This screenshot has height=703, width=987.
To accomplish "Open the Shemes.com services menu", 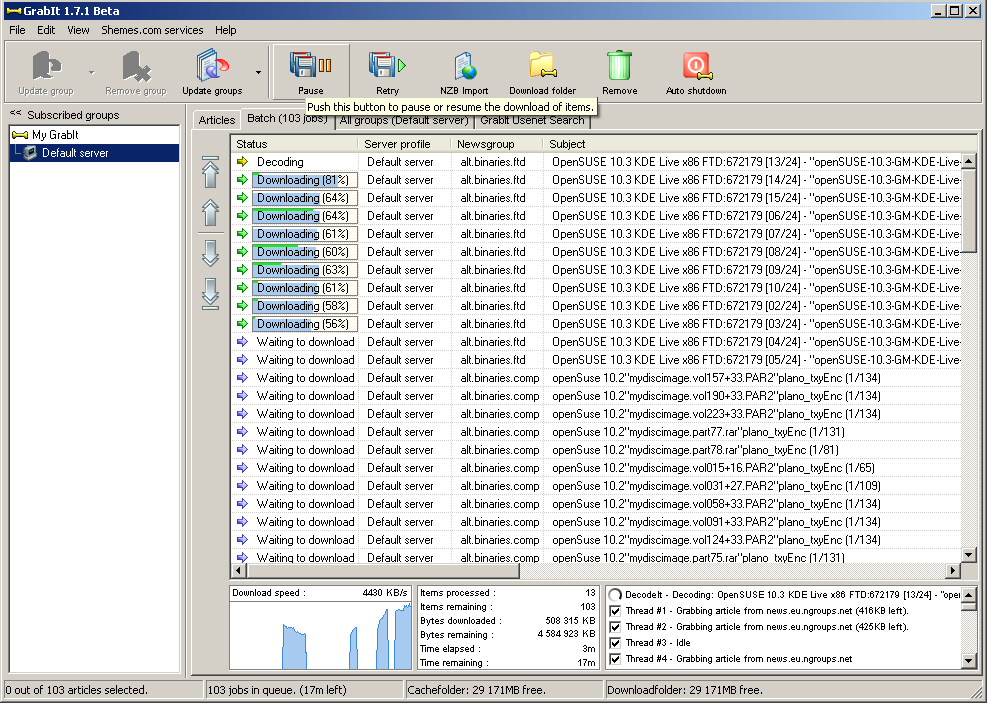I will tap(152, 30).
